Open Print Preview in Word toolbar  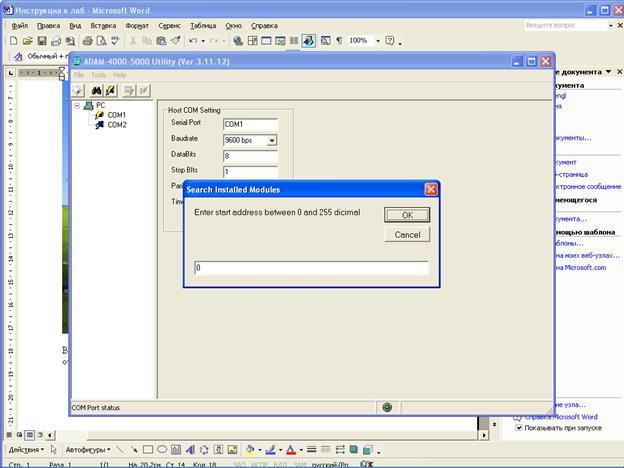tap(101, 41)
